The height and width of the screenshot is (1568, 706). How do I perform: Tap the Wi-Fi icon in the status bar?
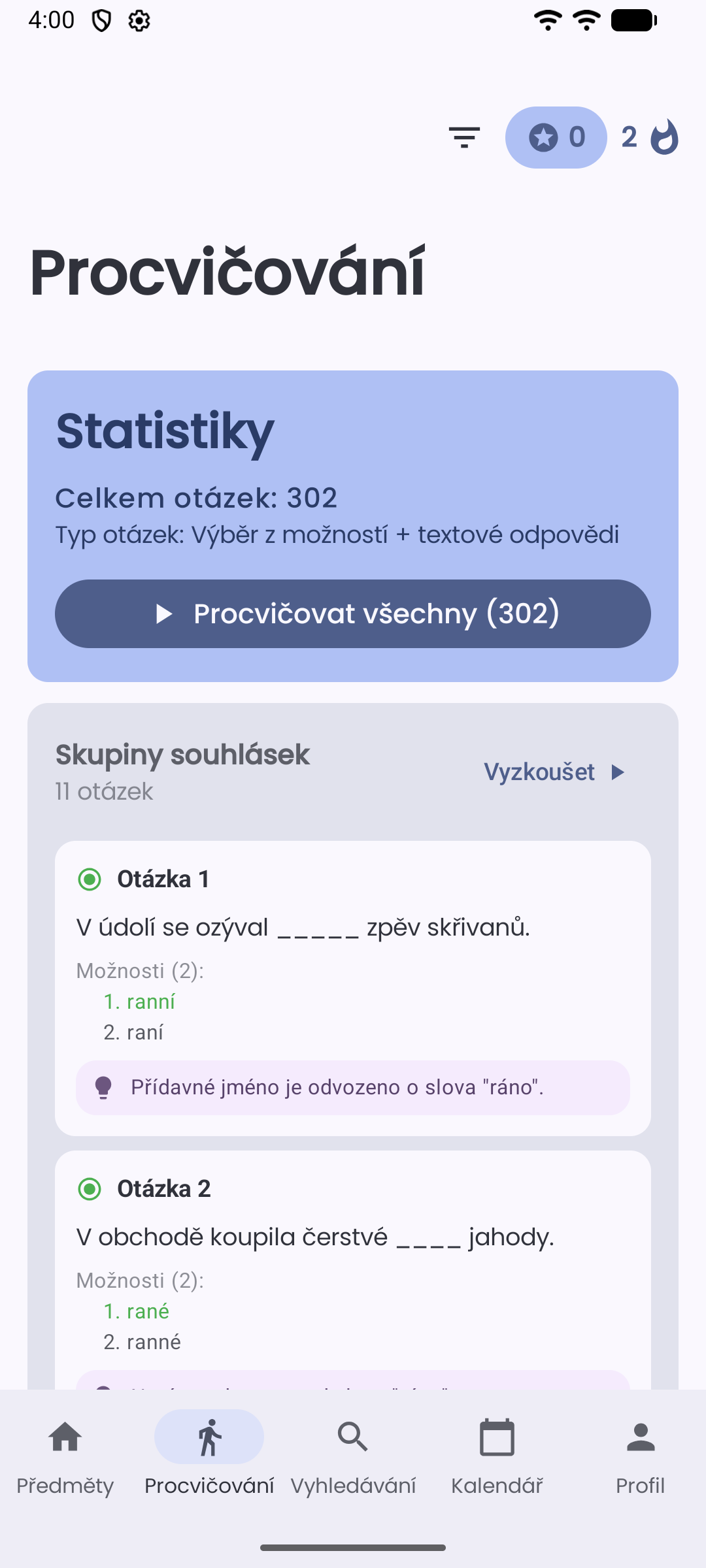coord(548,20)
